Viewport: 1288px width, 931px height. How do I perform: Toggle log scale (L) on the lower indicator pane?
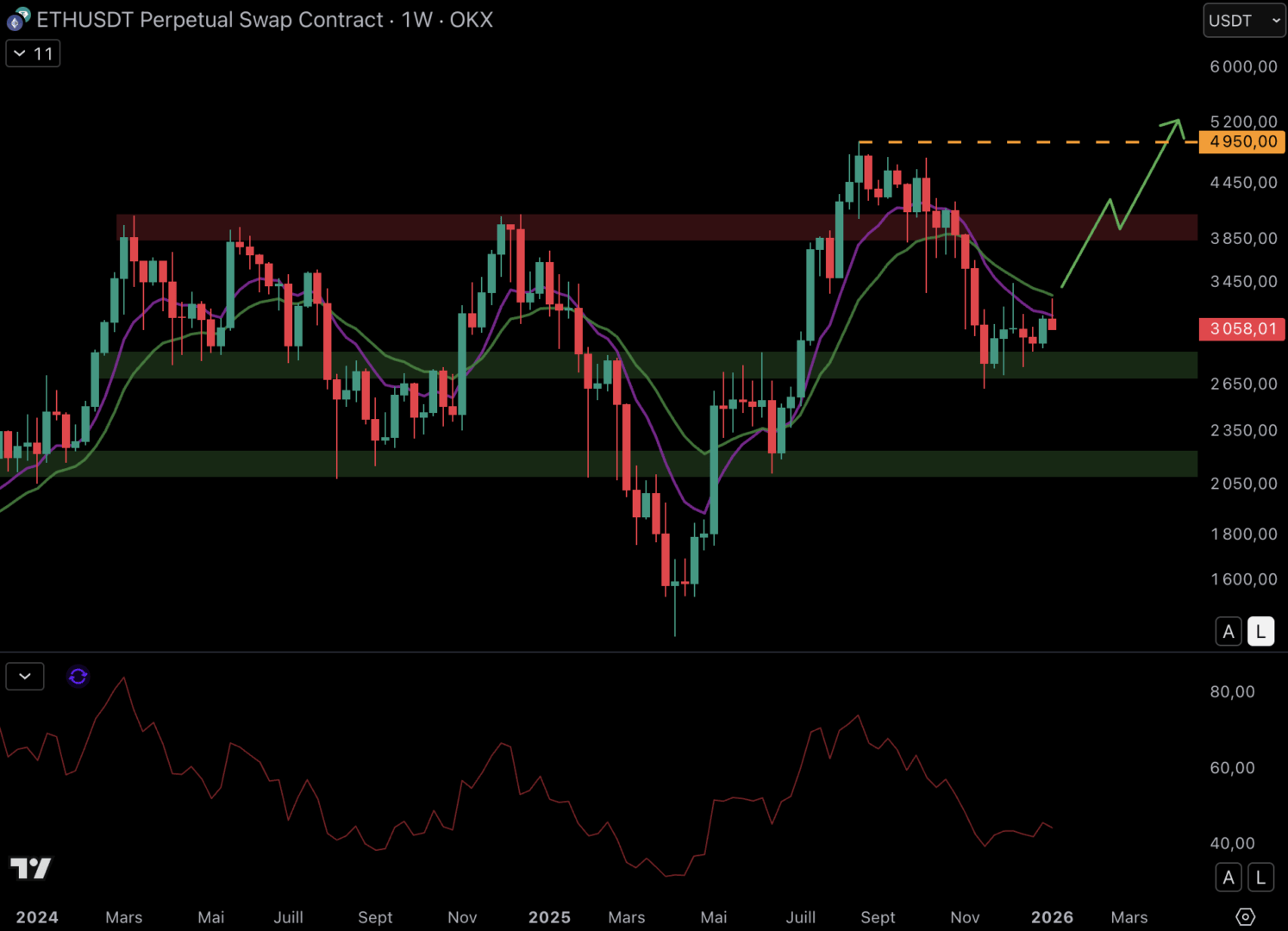[x=1260, y=878]
